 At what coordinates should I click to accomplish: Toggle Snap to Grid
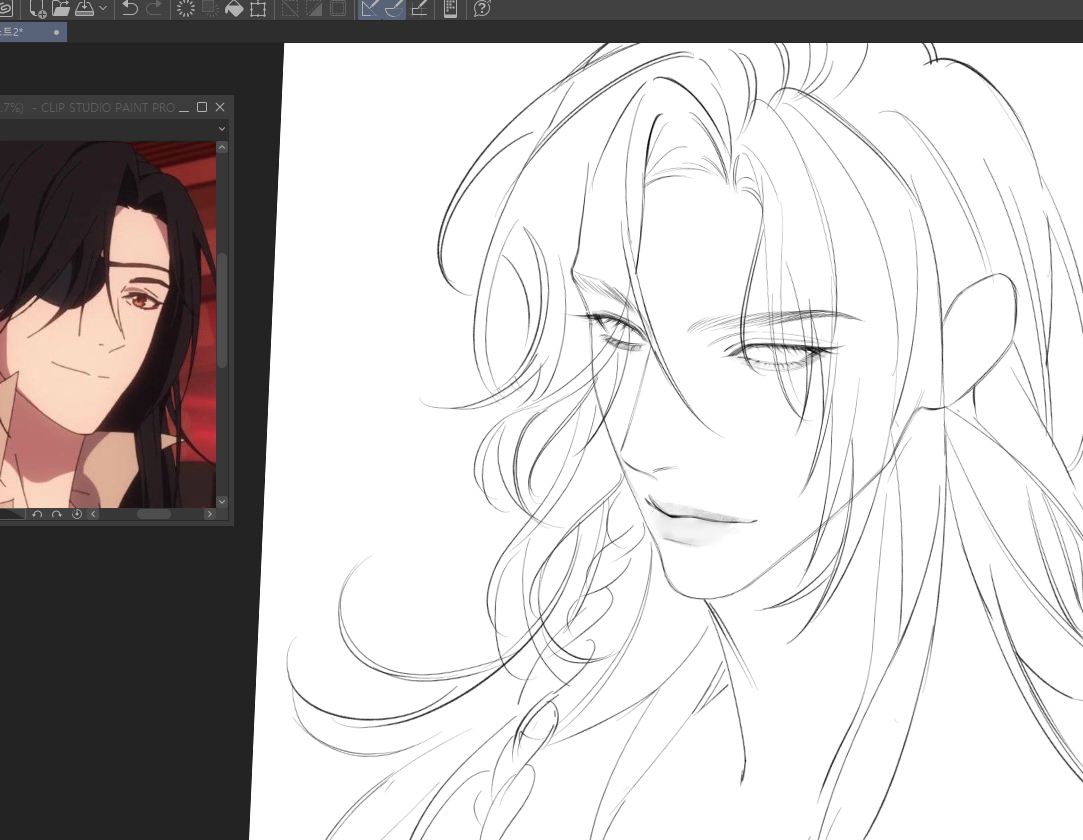(x=419, y=9)
